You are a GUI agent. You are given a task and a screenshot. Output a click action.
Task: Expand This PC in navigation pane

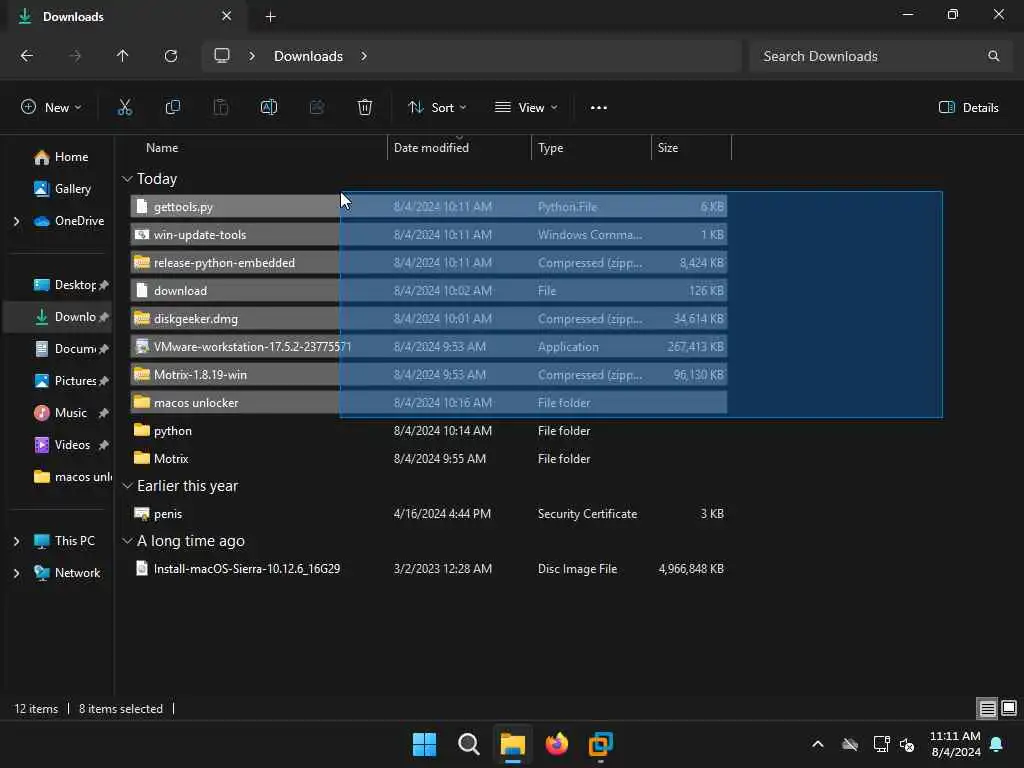[x=16, y=541]
